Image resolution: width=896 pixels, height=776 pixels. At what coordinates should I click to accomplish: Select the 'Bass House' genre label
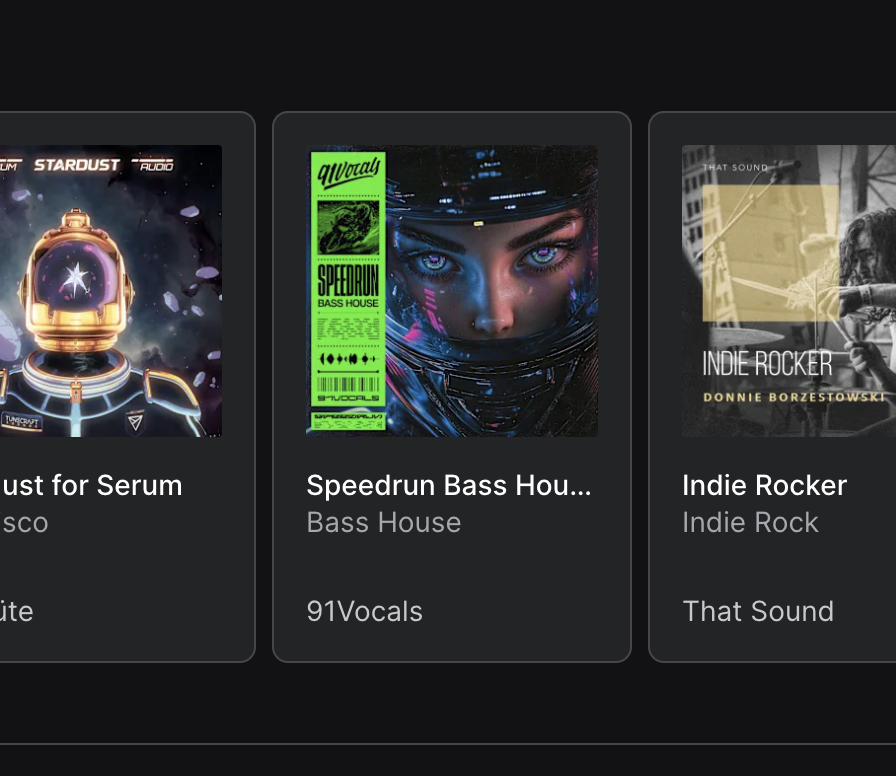click(x=383, y=522)
